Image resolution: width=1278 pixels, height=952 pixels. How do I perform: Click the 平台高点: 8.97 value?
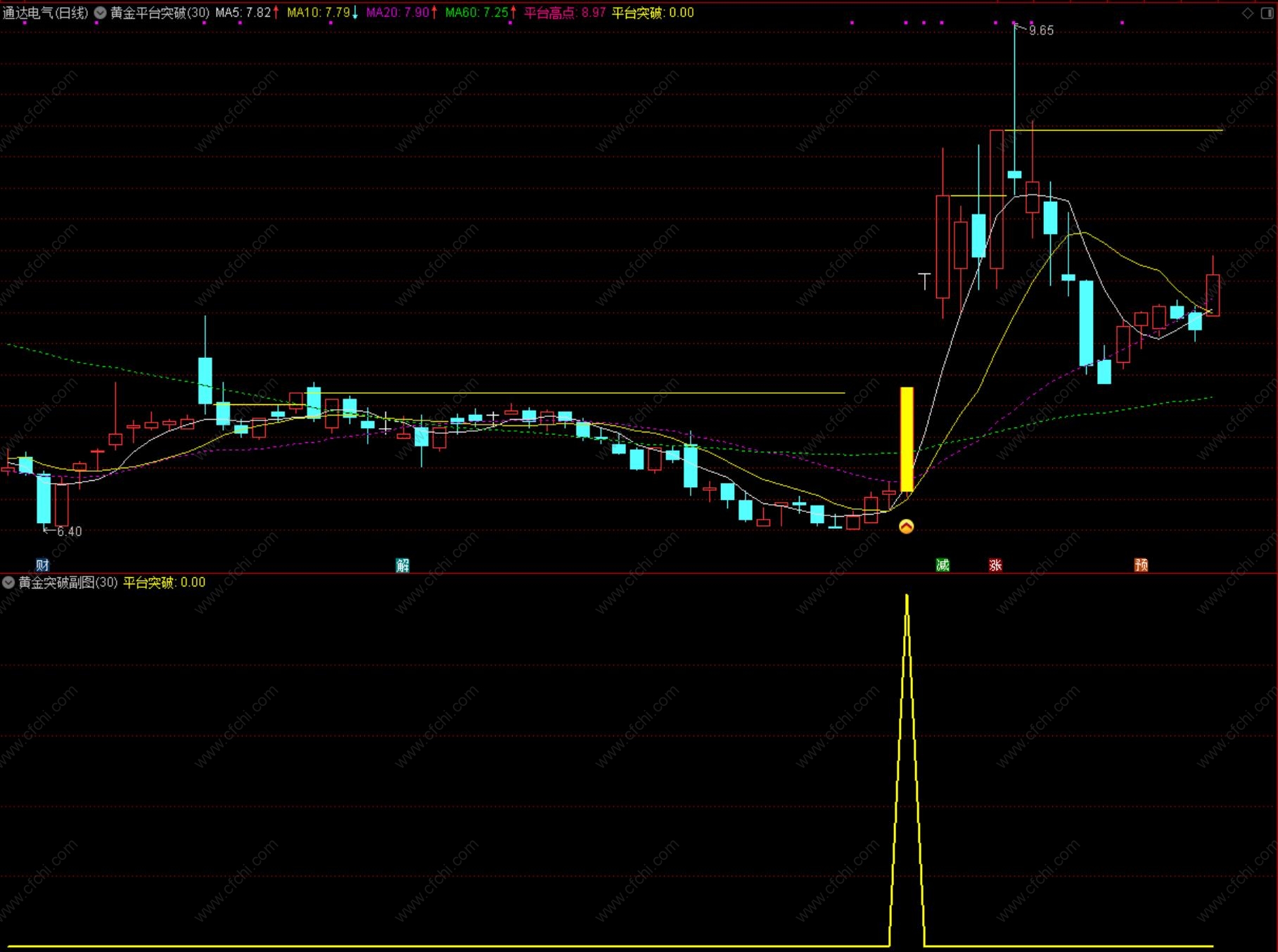(565, 13)
